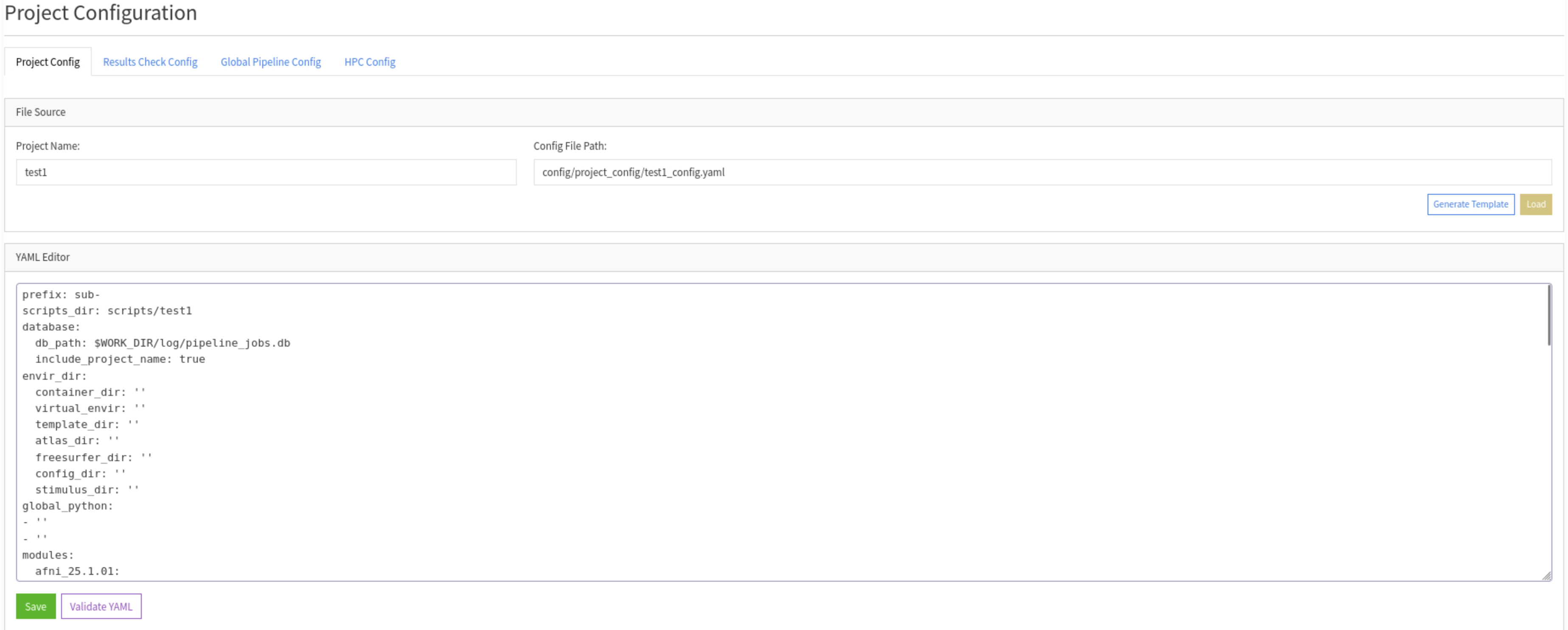
Task: Click the 'afni_25.1.01:' line
Action: 77,571
